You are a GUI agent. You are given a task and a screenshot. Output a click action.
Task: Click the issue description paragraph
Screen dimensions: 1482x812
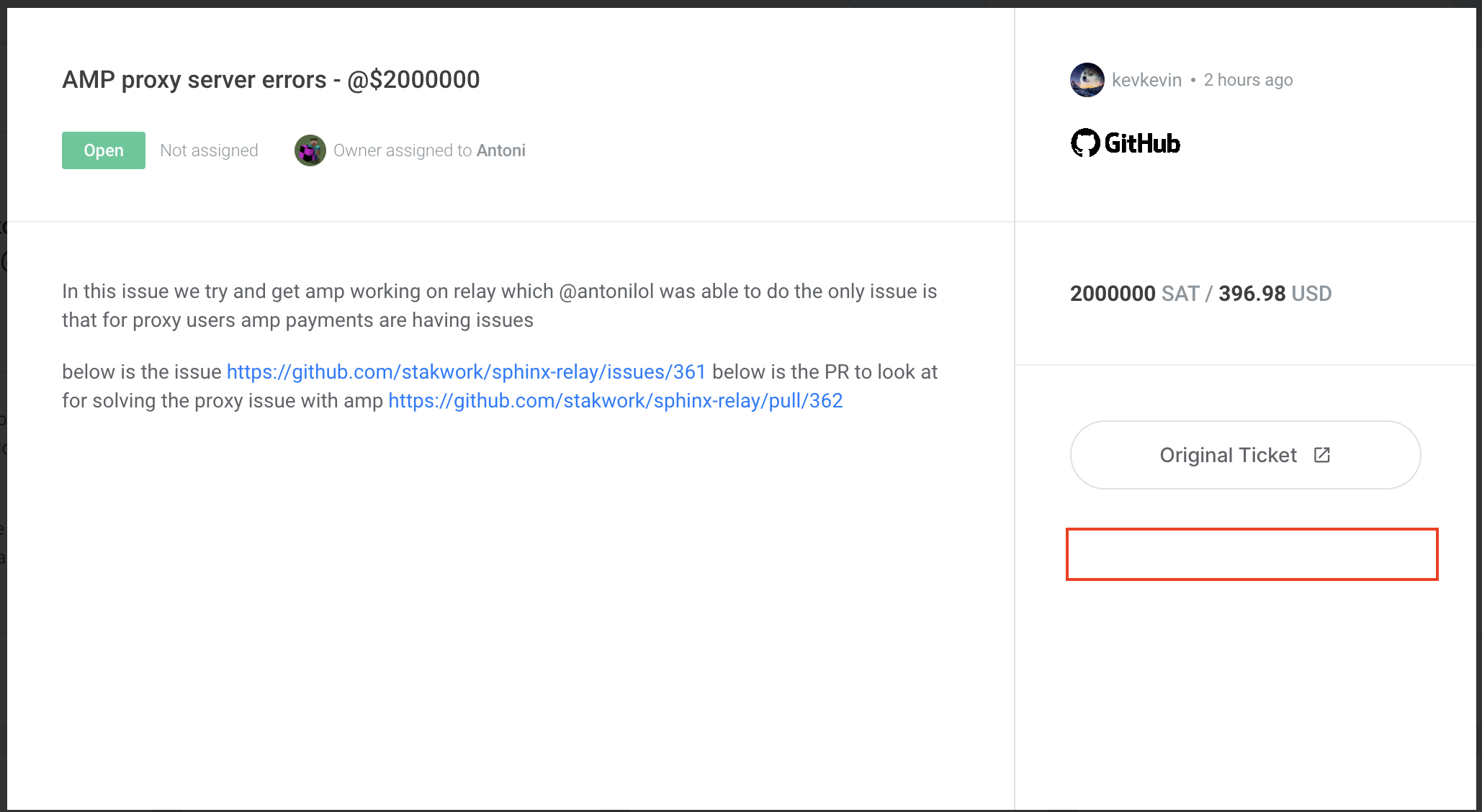(x=500, y=306)
